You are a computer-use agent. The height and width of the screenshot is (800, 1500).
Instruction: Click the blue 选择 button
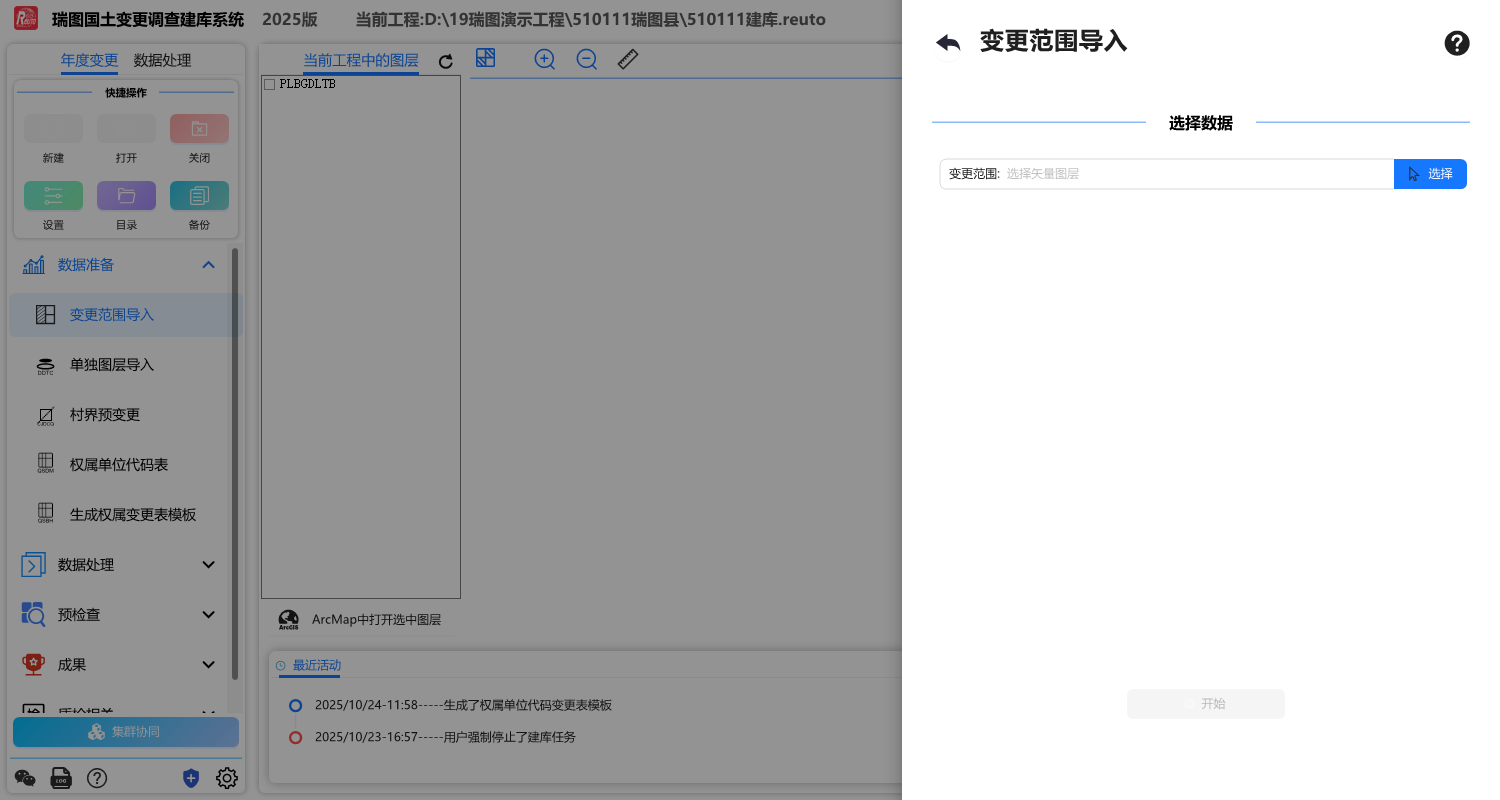click(1430, 174)
